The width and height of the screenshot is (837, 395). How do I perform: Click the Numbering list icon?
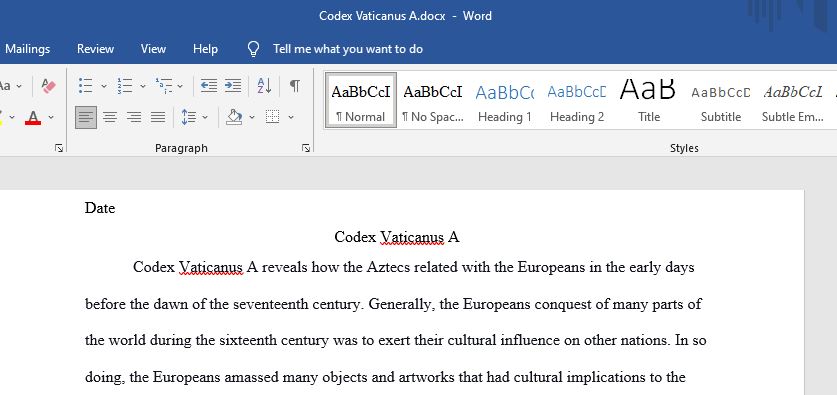pos(125,85)
